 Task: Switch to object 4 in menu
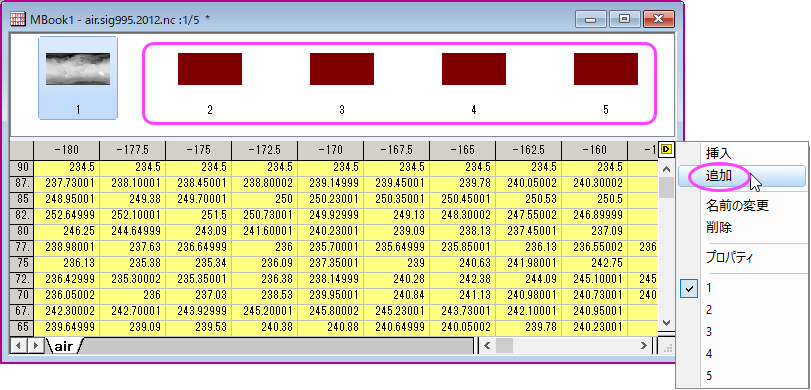[741, 354]
